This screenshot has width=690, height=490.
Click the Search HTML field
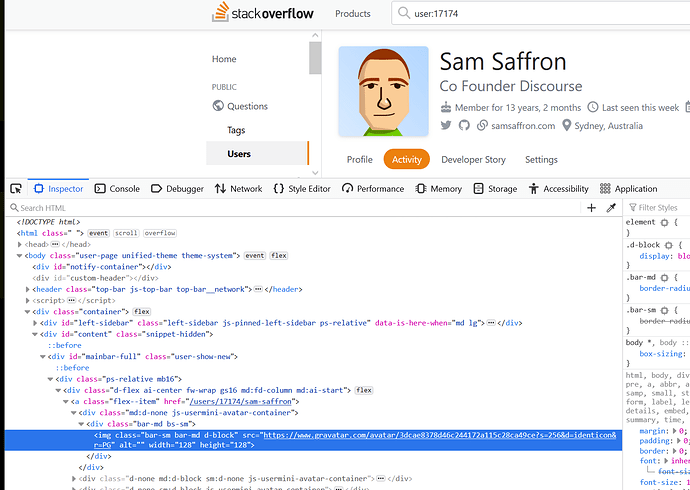click(x=295, y=208)
